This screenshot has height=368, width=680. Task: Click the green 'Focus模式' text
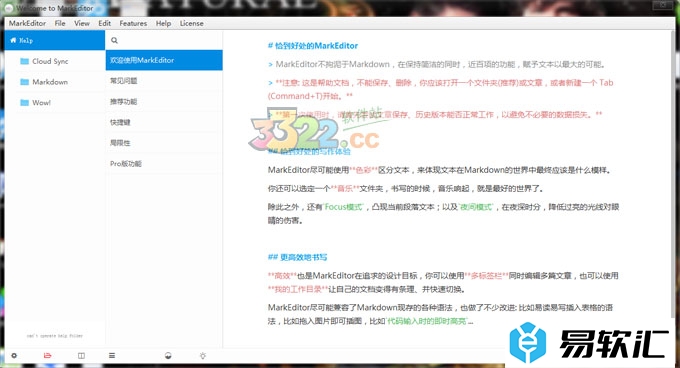343,207
